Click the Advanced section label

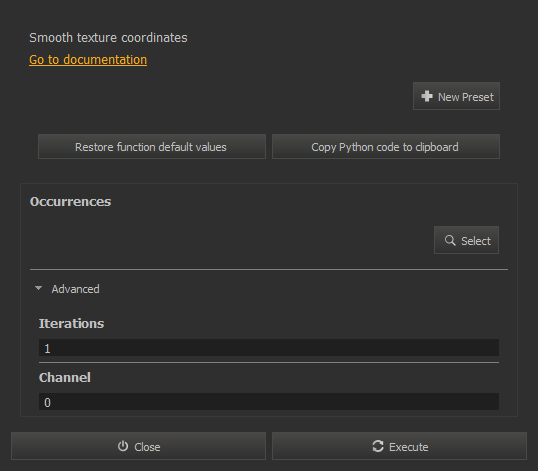coord(75,289)
